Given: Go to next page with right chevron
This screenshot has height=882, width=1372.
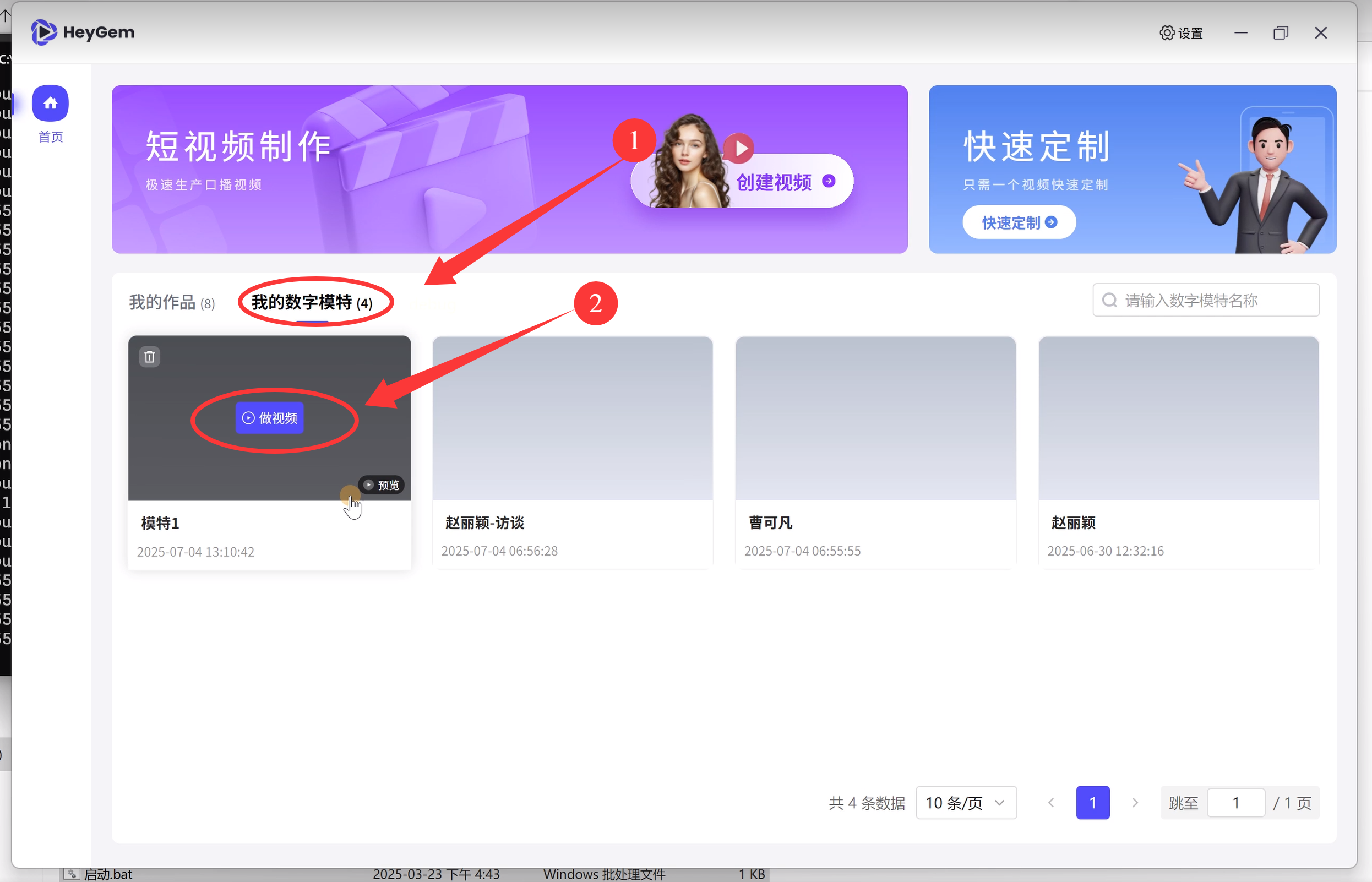Looking at the screenshot, I should tap(1135, 803).
